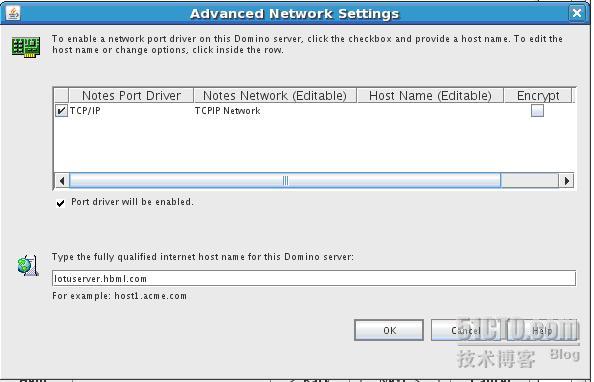Click the fully qualified host name field
The height and width of the screenshot is (382, 594).
[315, 279]
